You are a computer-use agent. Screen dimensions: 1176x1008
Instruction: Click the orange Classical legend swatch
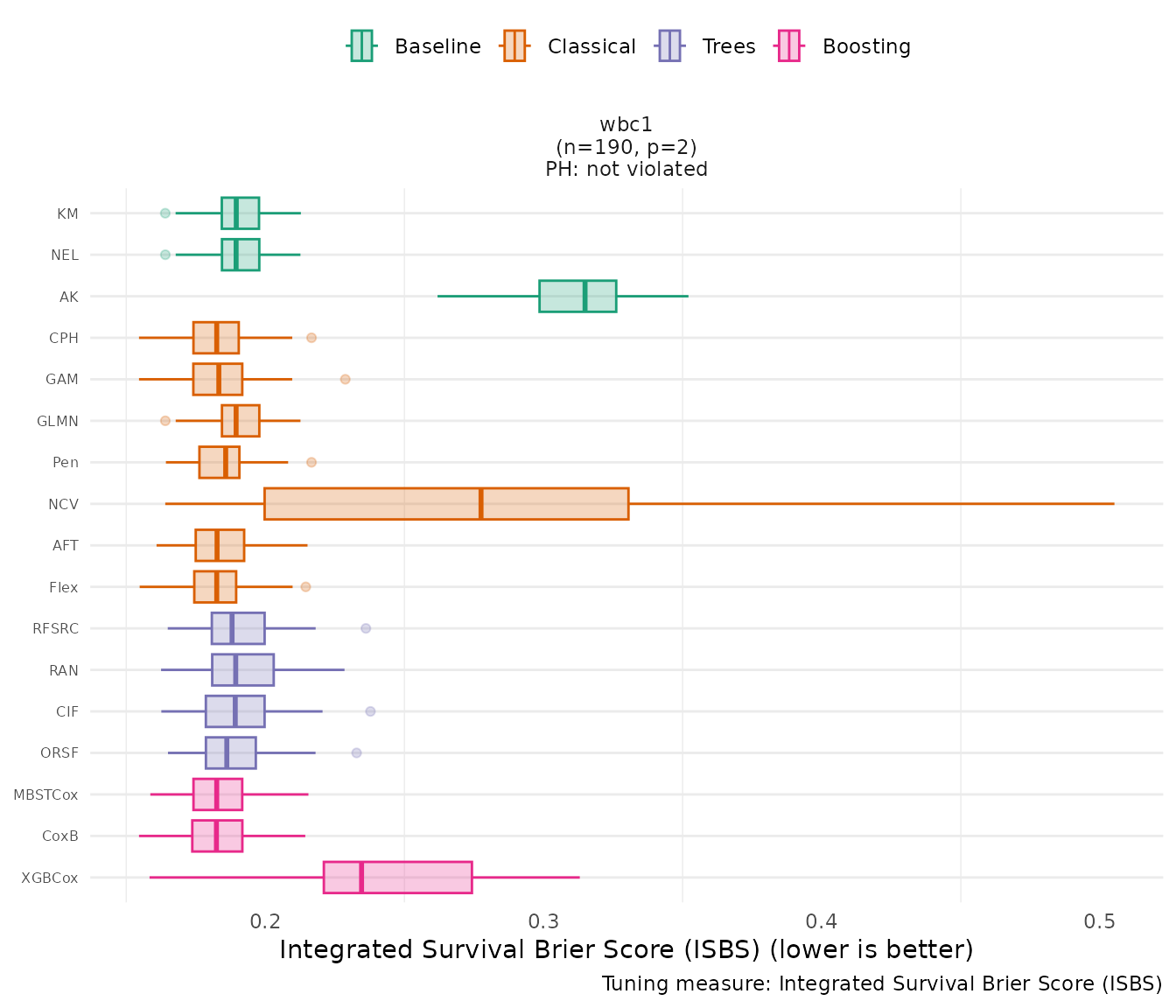pos(514,46)
